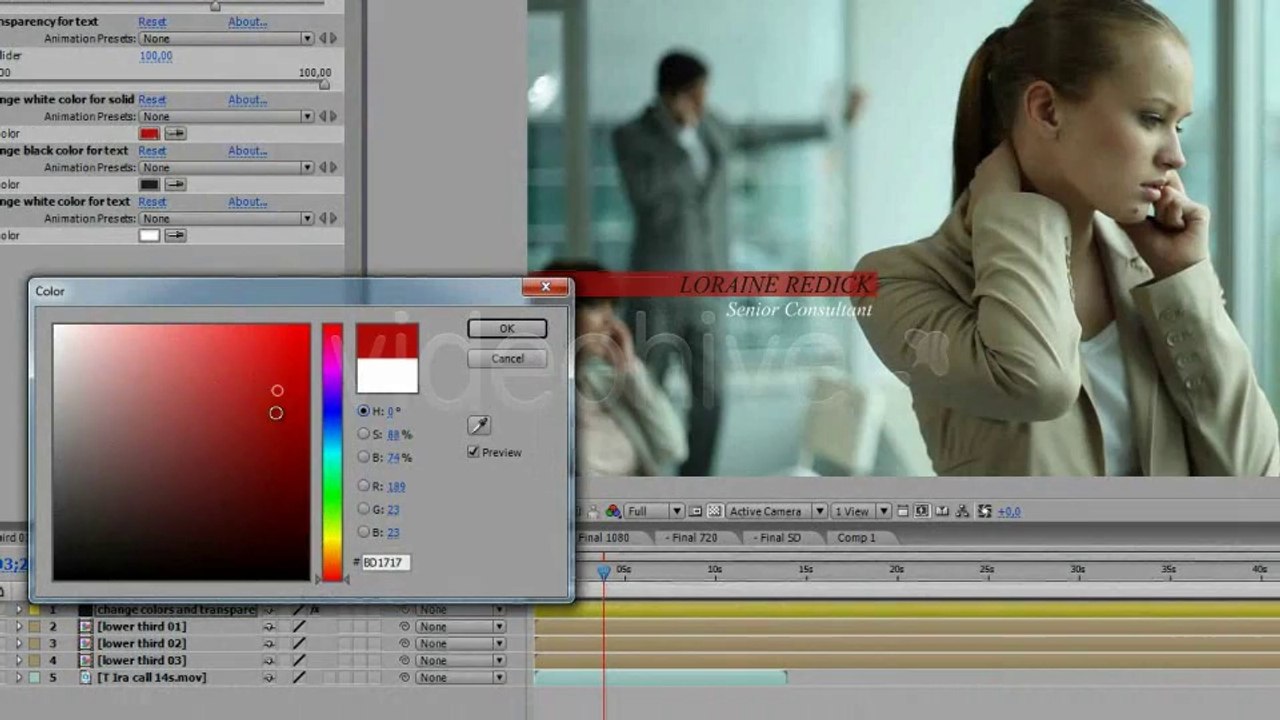The width and height of the screenshot is (1280, 720).
Task: Click the hex color input field
Action: click(x=385, y=562)
